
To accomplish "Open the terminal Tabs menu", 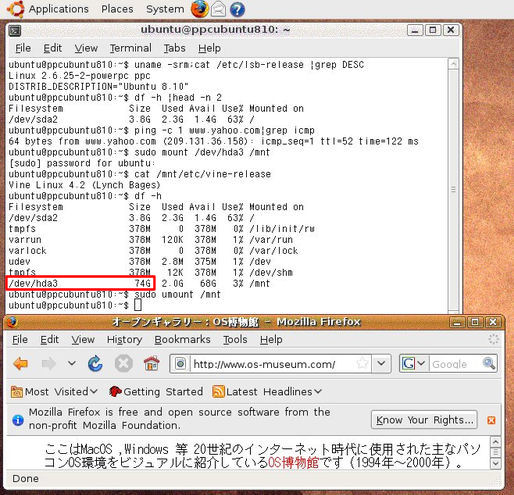I will [x=174, y=48].
